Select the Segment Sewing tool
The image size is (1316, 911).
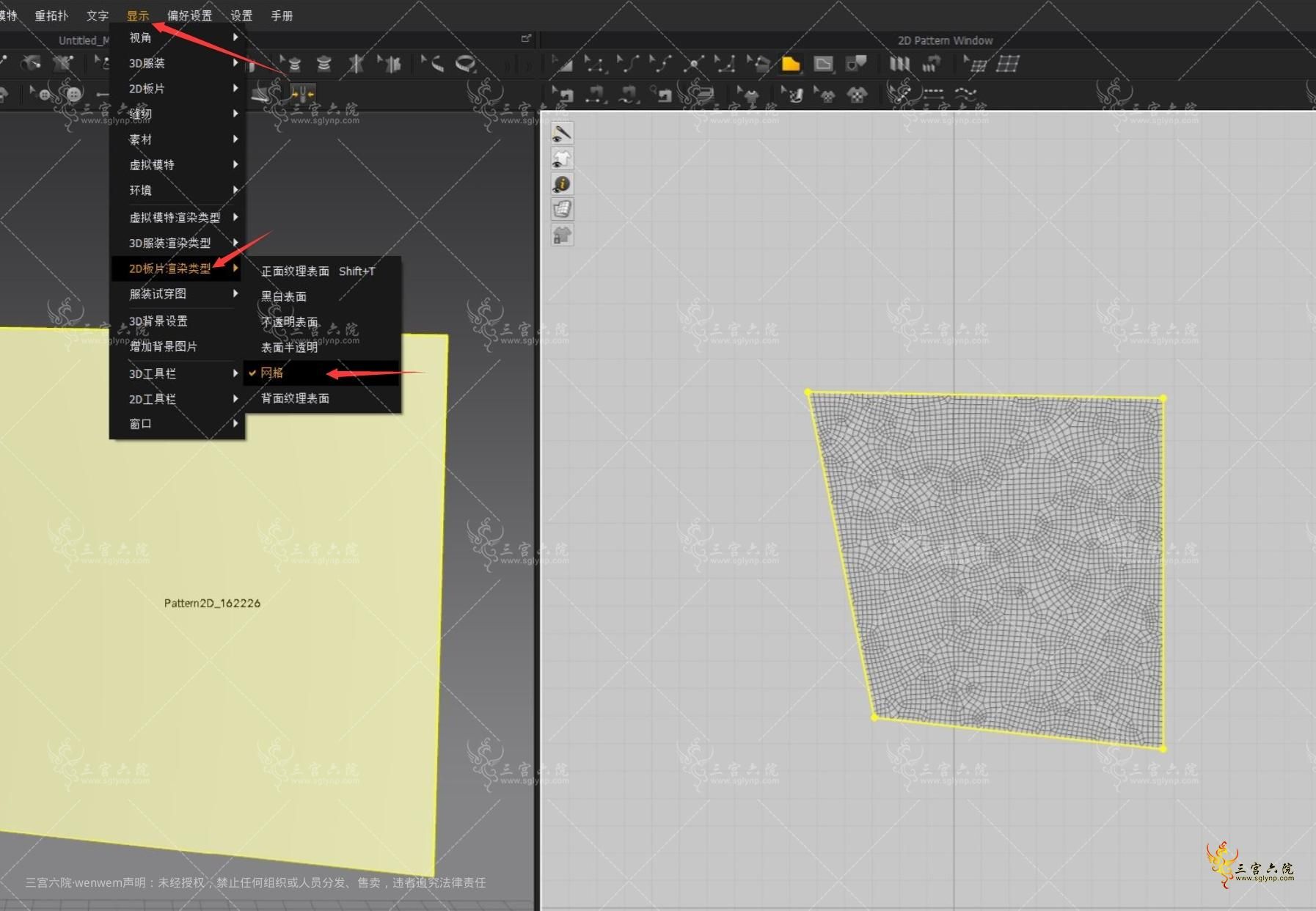[595, 94]
